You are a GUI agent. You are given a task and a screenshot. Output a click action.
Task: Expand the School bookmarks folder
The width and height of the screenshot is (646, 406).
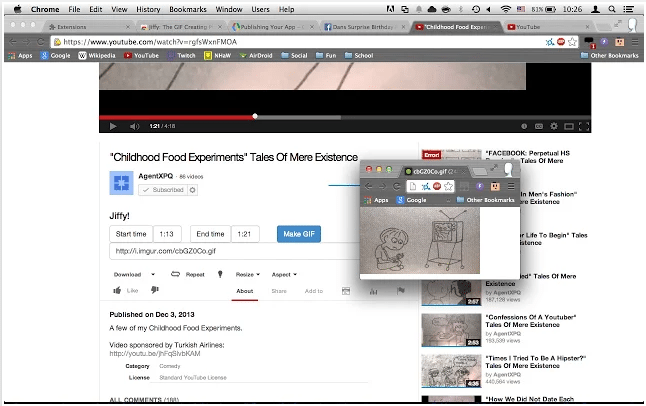point(359,55)
